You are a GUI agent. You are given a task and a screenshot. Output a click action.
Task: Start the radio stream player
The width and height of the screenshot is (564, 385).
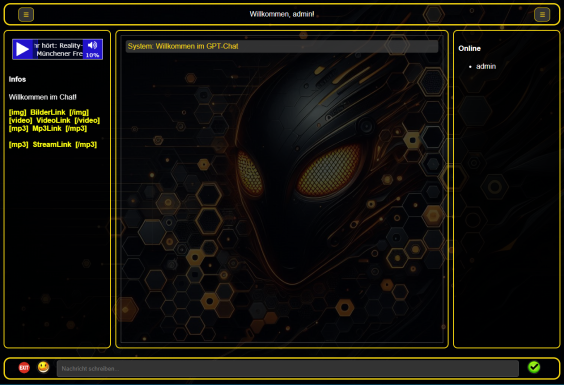[x=23, y=49]
